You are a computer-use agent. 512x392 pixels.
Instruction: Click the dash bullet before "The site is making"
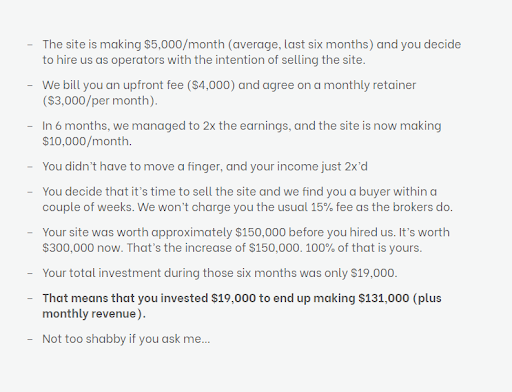(30, 45)
